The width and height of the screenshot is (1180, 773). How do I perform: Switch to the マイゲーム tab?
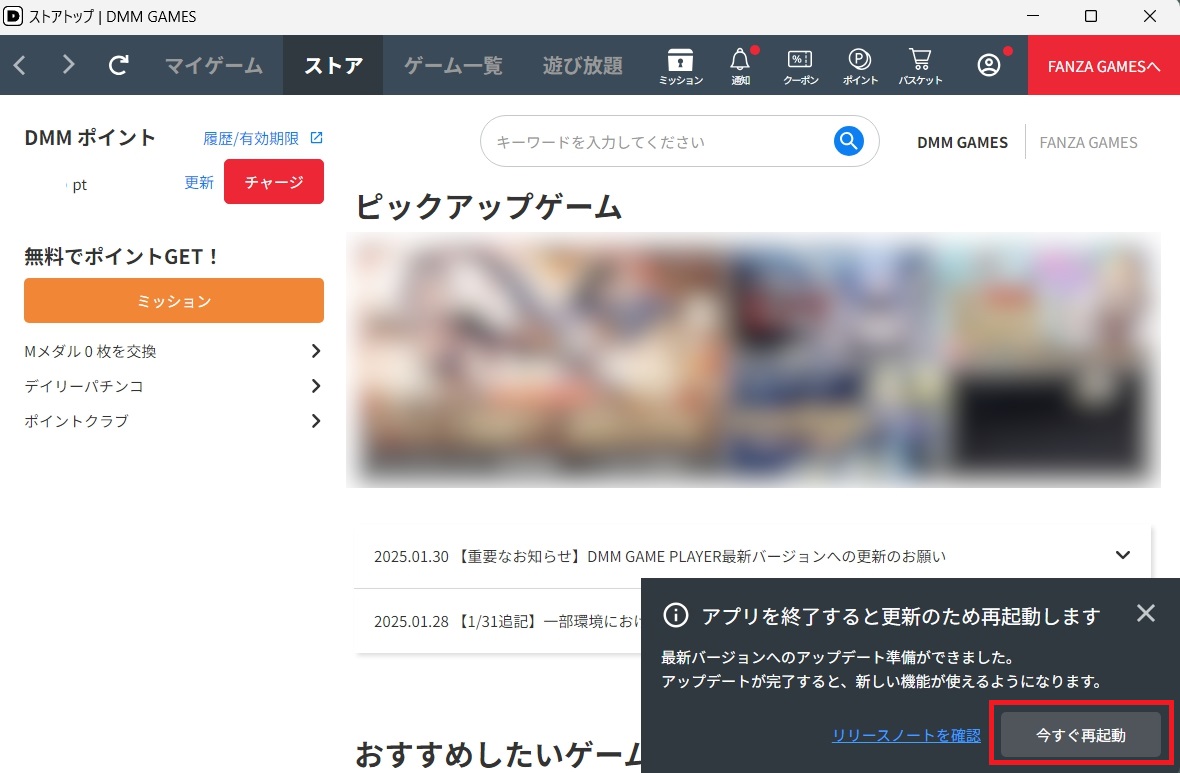click(214, 65)
